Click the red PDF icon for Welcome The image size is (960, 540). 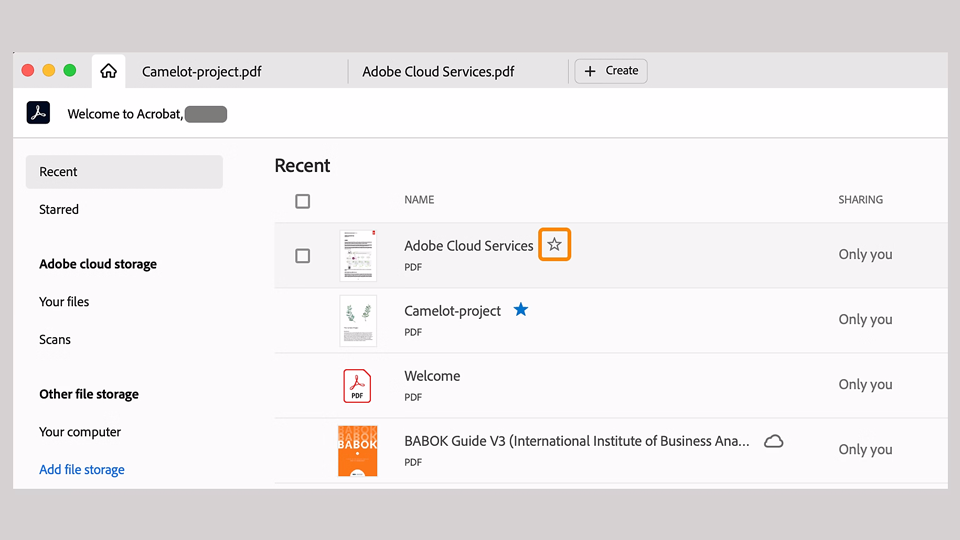(x=357, y=385)
